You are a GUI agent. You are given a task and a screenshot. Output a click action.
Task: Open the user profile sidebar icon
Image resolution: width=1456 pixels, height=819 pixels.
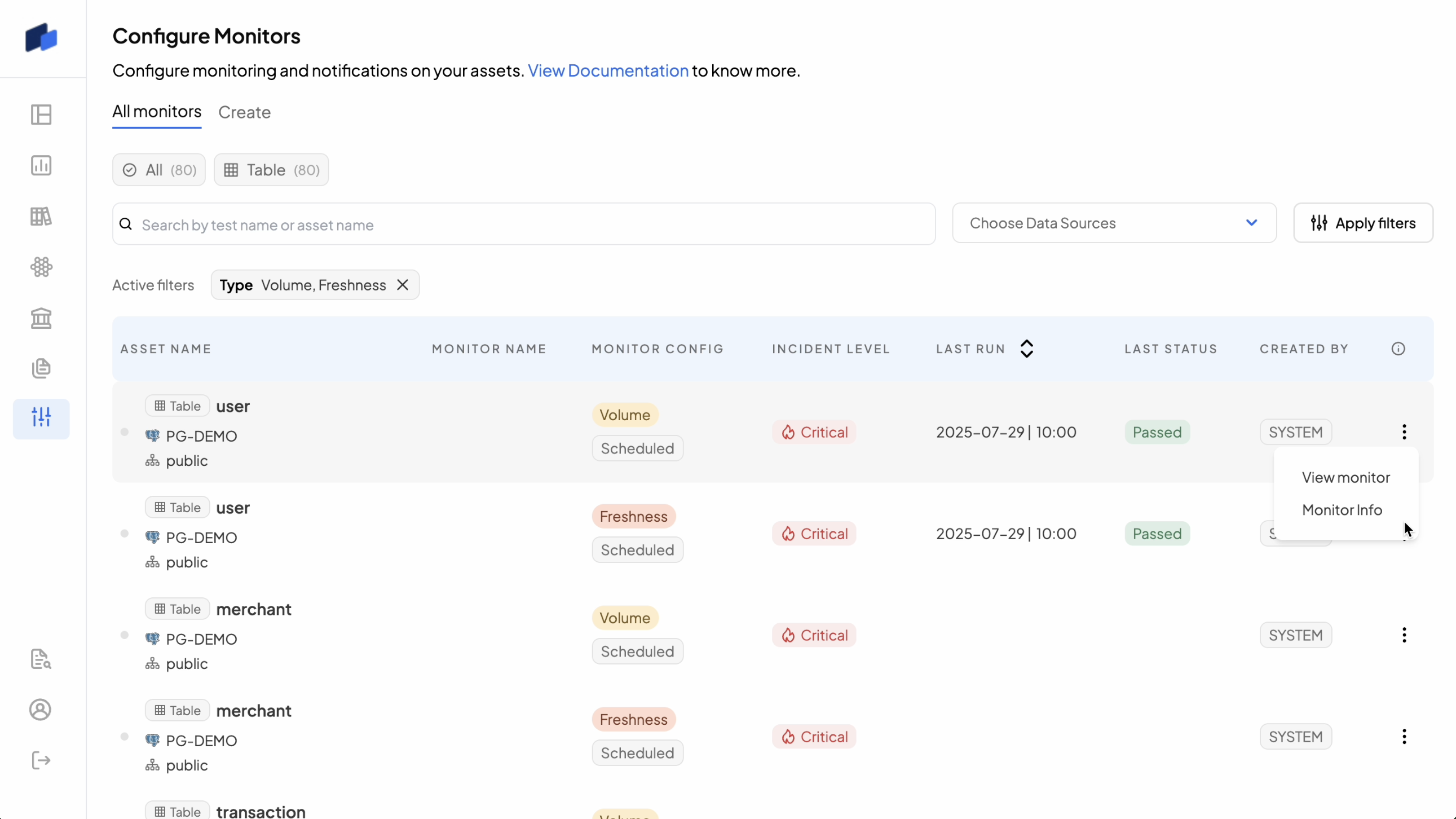tap(41, 710)
